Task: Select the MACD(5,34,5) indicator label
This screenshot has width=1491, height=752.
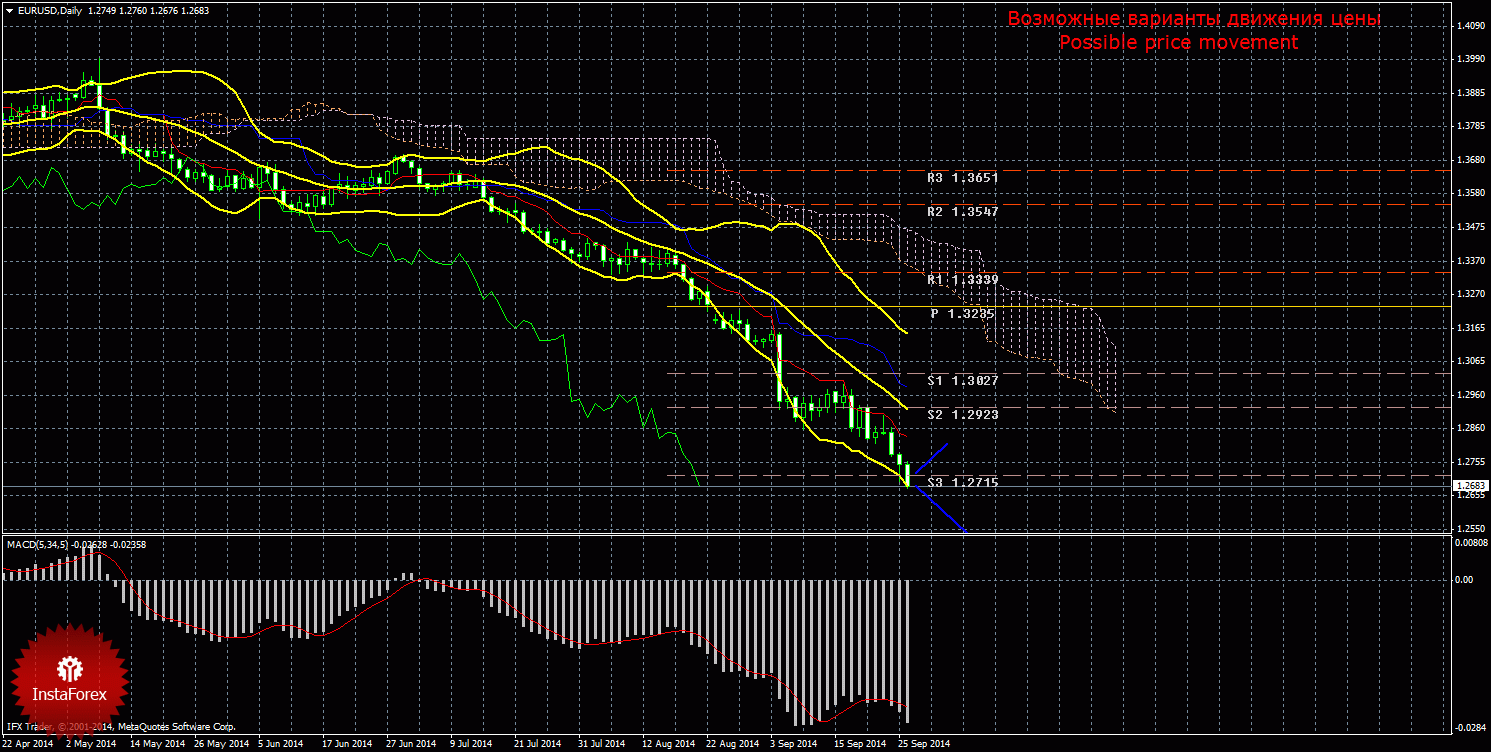Action: pyautogui.click(x=40, y=544)
